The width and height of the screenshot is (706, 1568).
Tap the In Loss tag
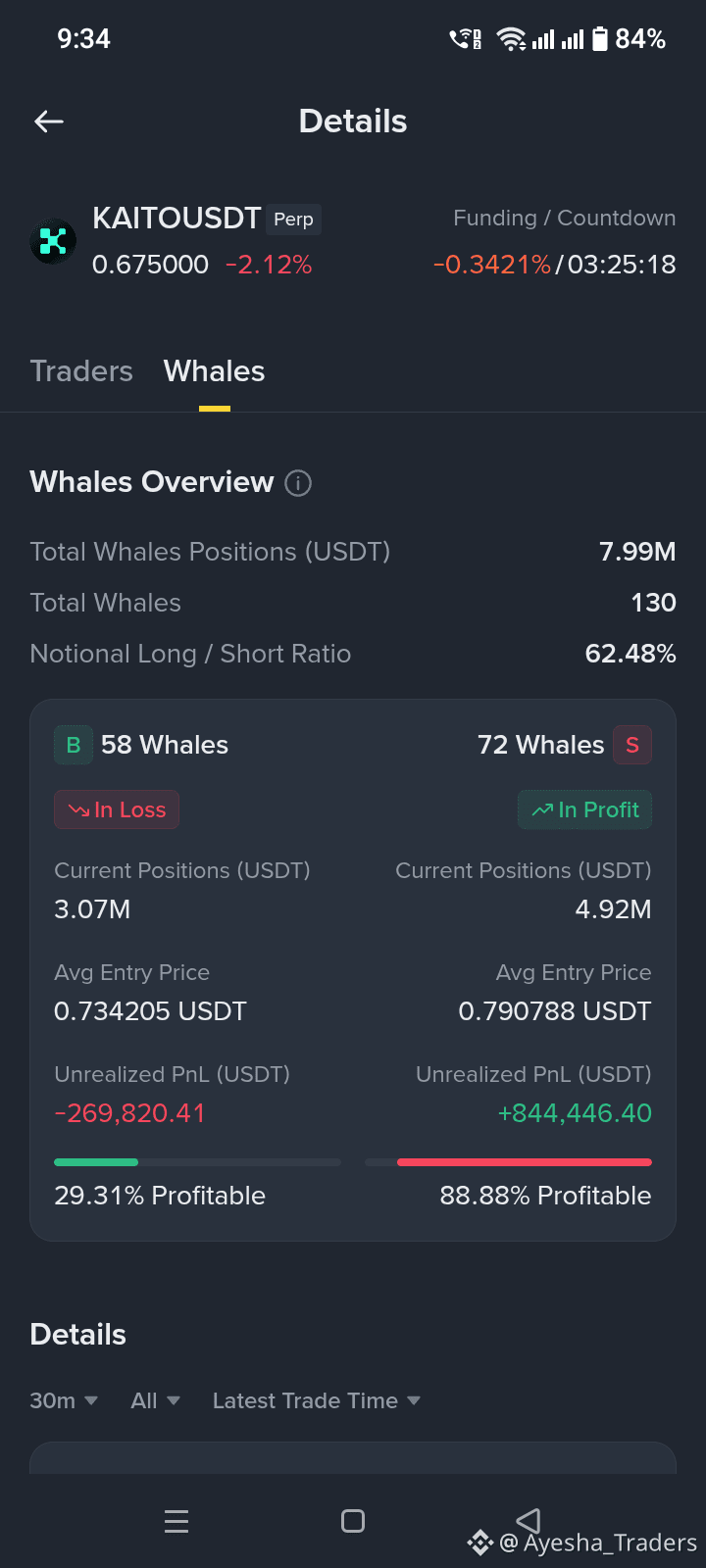(x=117, y=809)
